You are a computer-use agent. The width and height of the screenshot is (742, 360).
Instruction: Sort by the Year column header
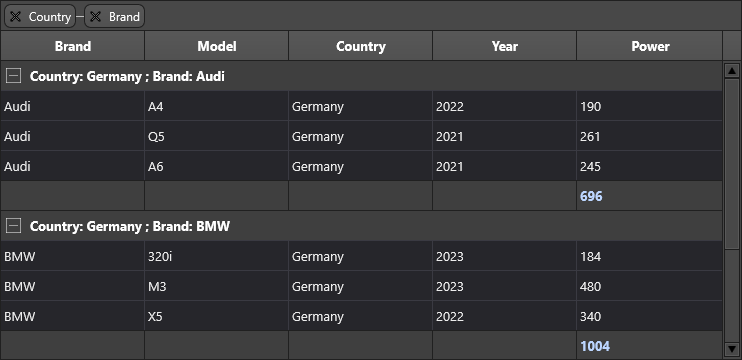tap(504, 46)
